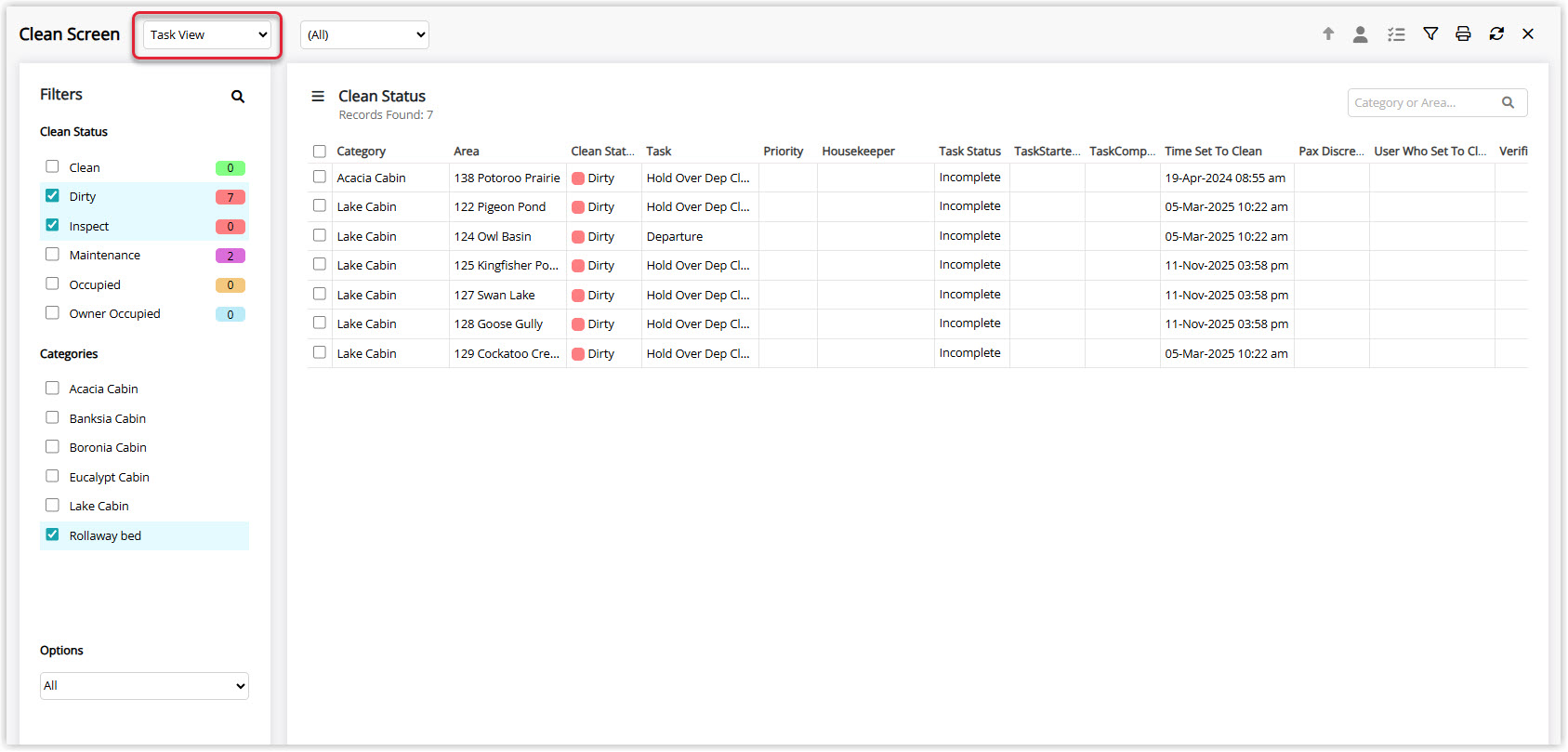Viewport: 1568px width, 752px height.
Task: Uncheck the Rollaway bed category filter
Action: 52,534
